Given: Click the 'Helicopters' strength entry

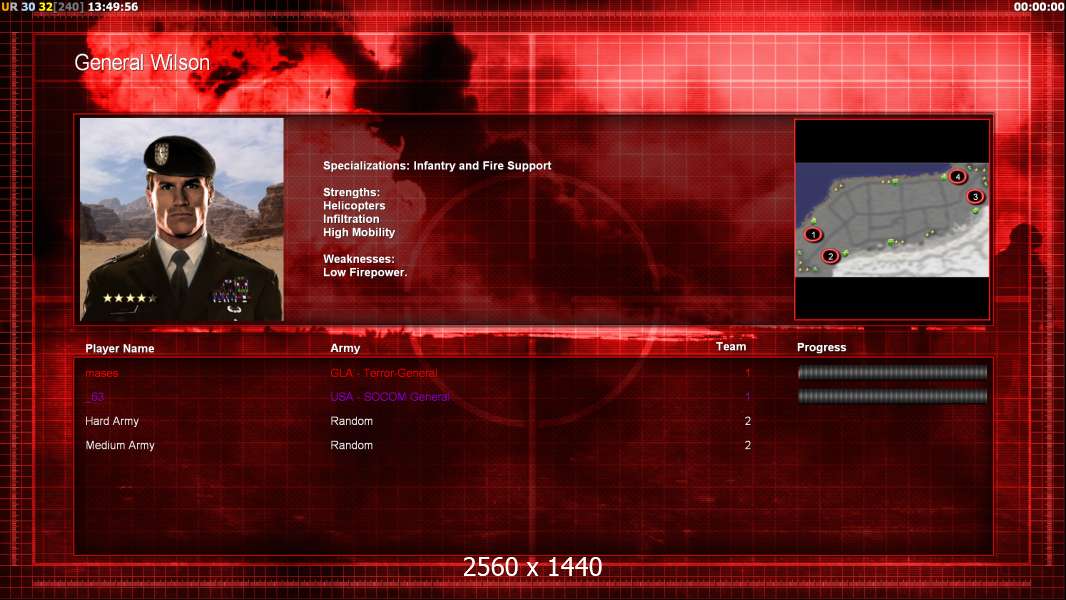Looking at the screenshot, I should pyautogui.click(x=354, y=206).
